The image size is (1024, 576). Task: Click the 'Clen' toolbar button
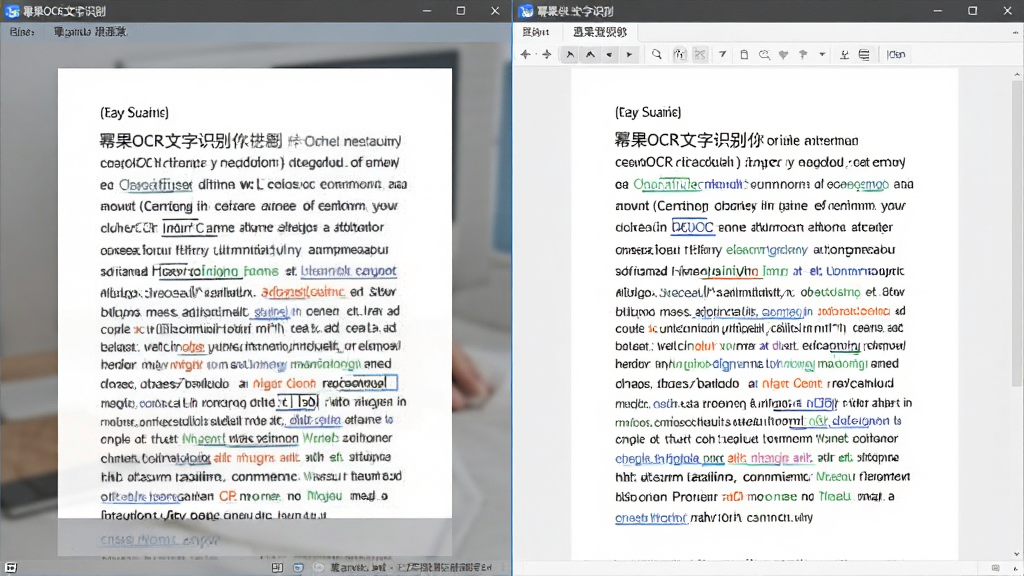895,55
